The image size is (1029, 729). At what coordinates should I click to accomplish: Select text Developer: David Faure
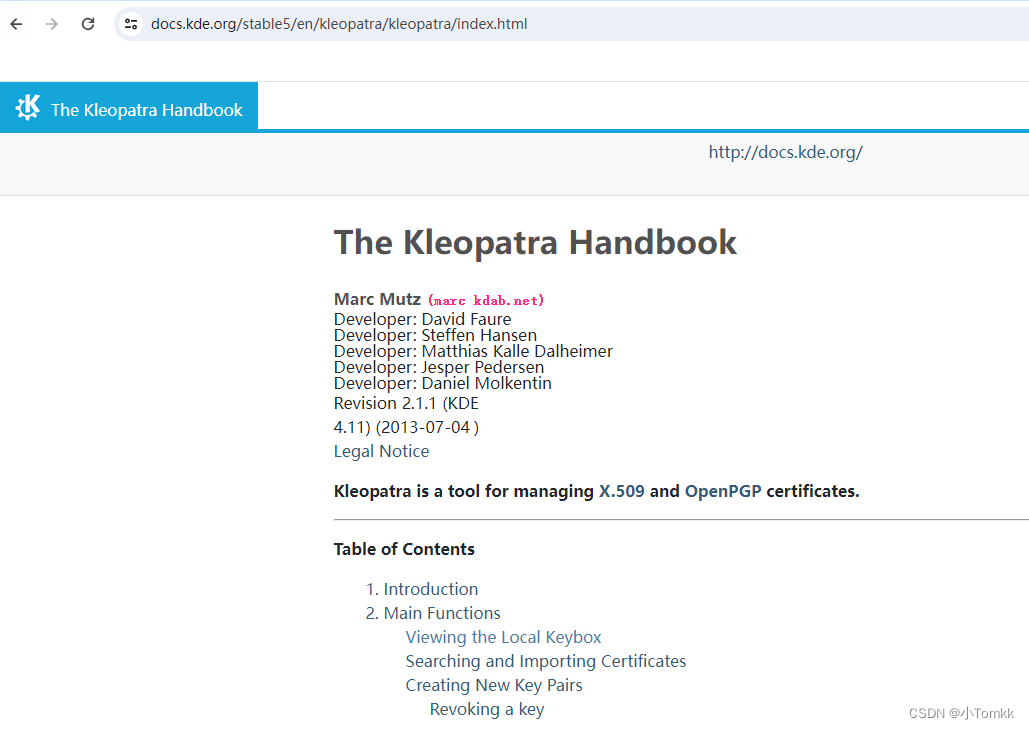point(423,320)
